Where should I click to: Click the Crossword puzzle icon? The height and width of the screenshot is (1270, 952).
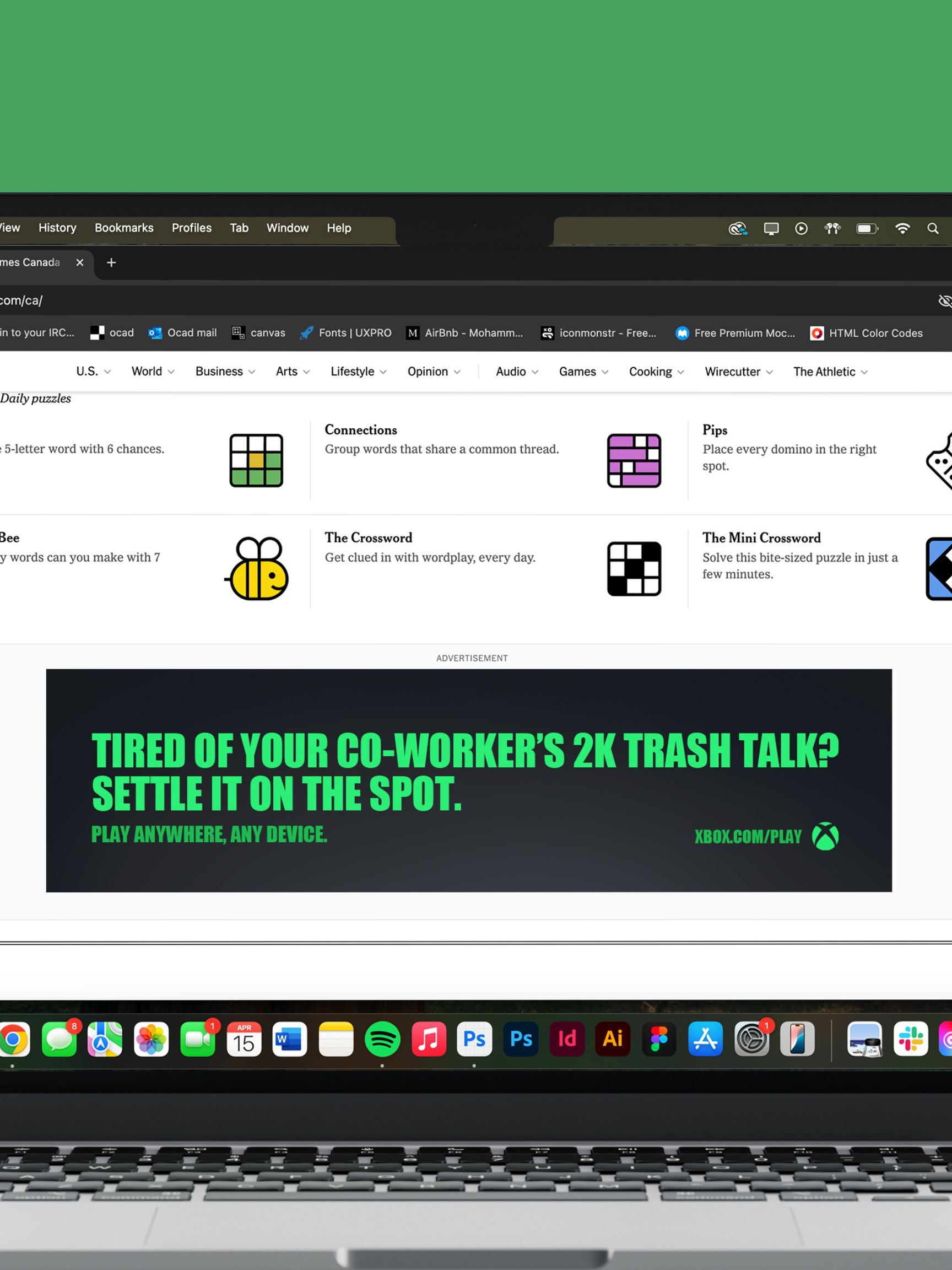pos(634,568)
